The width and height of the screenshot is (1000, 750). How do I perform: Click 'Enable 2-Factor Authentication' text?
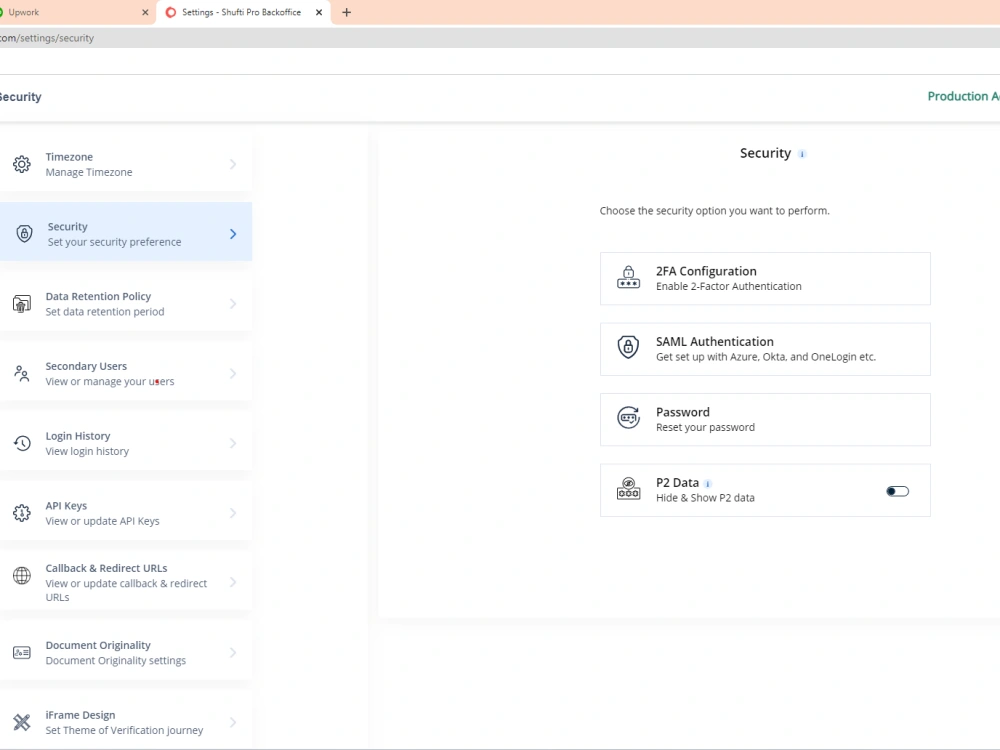pyautogui.click(x=728, y=286)
